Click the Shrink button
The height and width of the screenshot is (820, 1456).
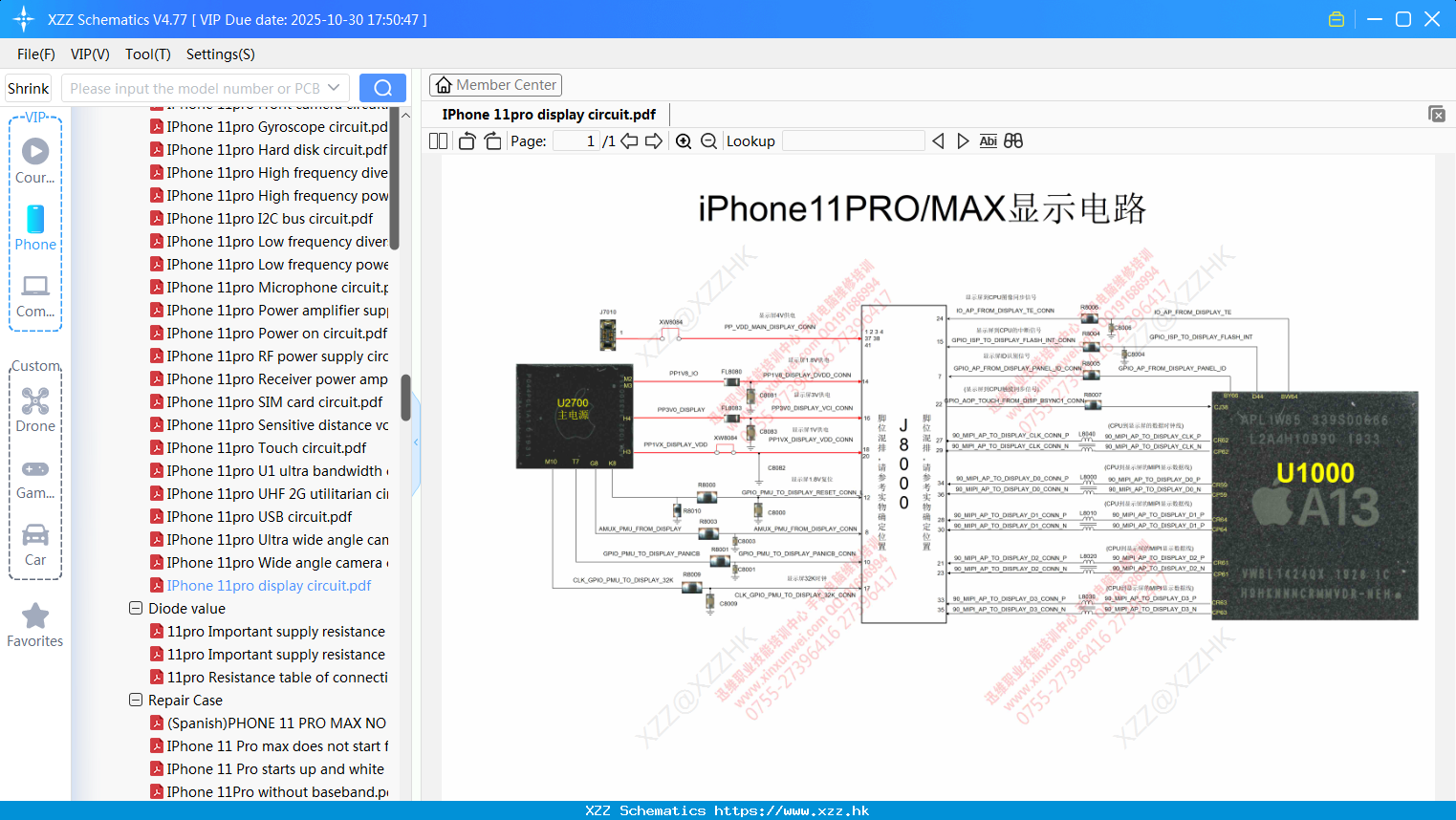(28, 88)
